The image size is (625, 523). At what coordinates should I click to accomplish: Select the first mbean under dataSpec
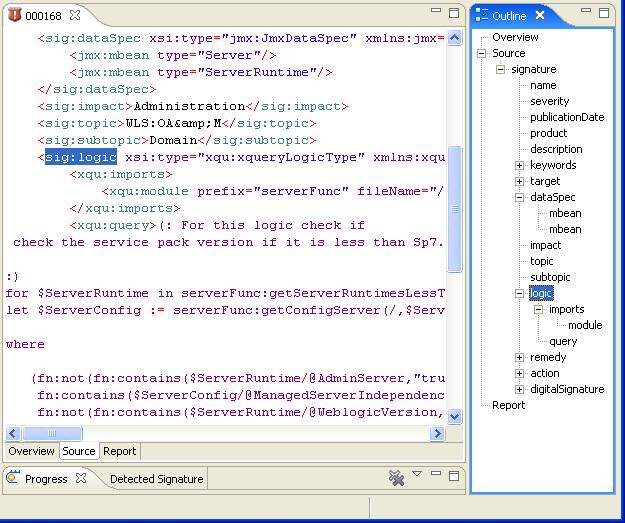(565, 213)
